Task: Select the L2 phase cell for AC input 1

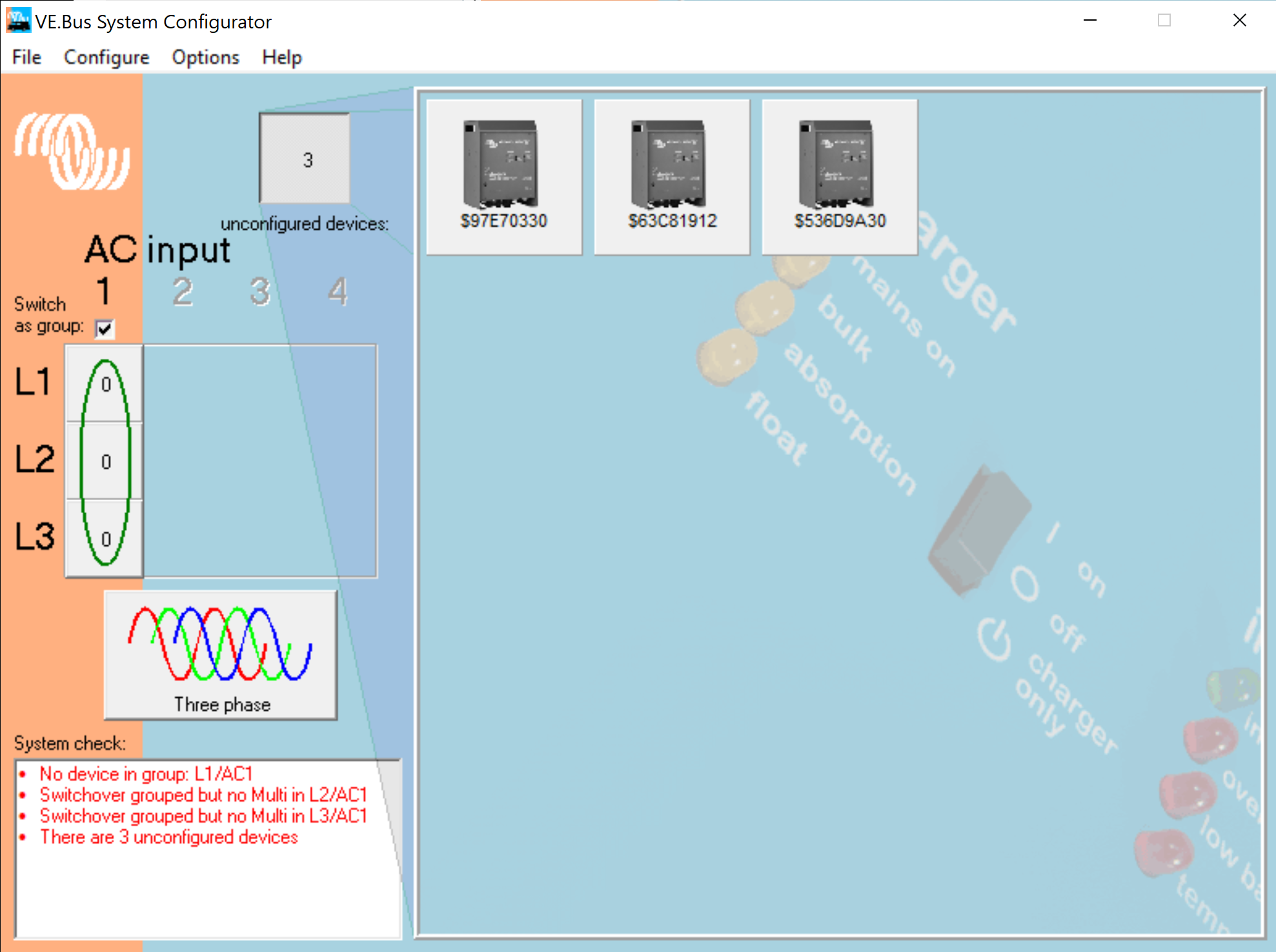Action: pyautogui.click(x=105, y=461)
